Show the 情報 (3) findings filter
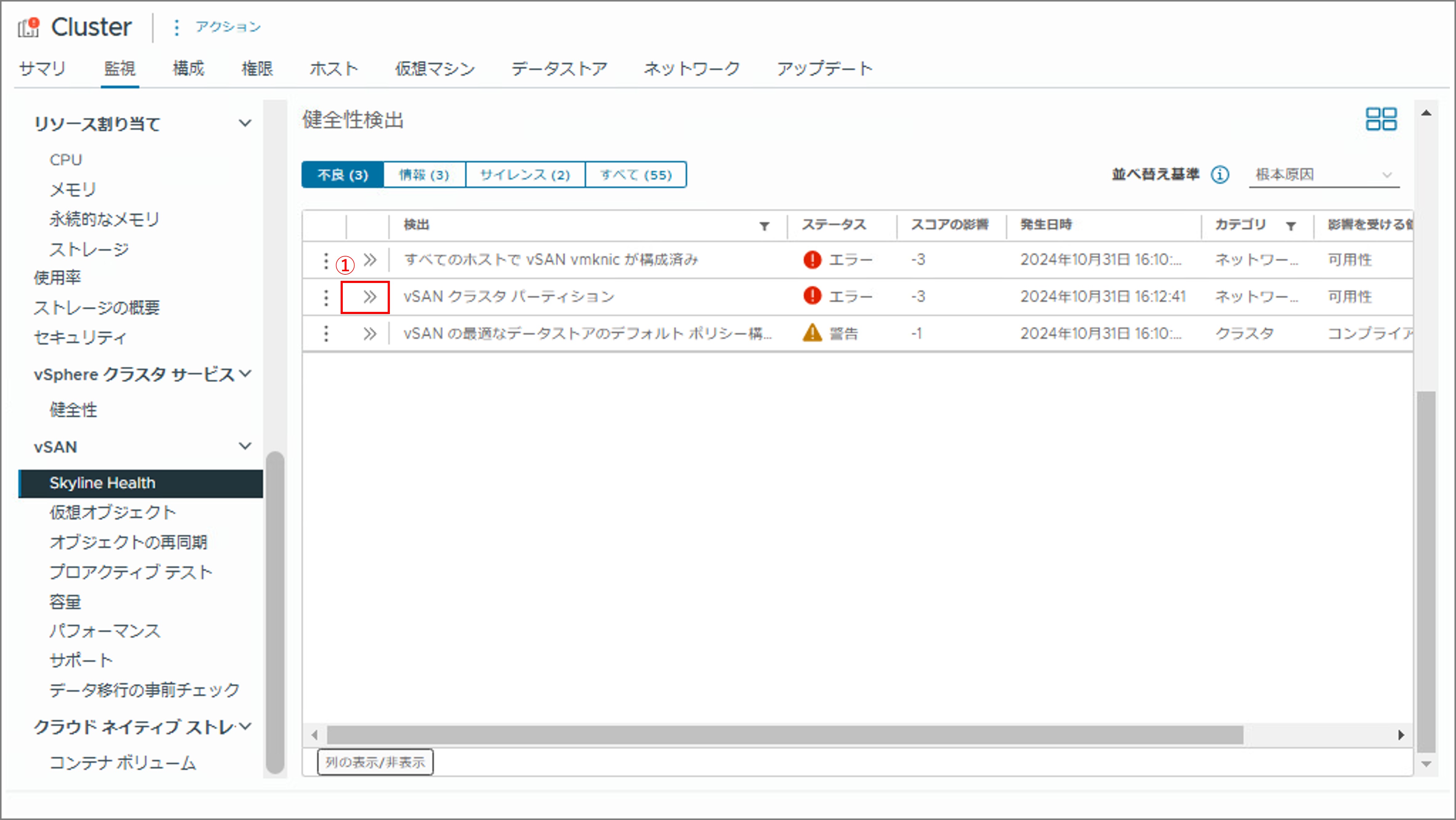 pos(425,175)
